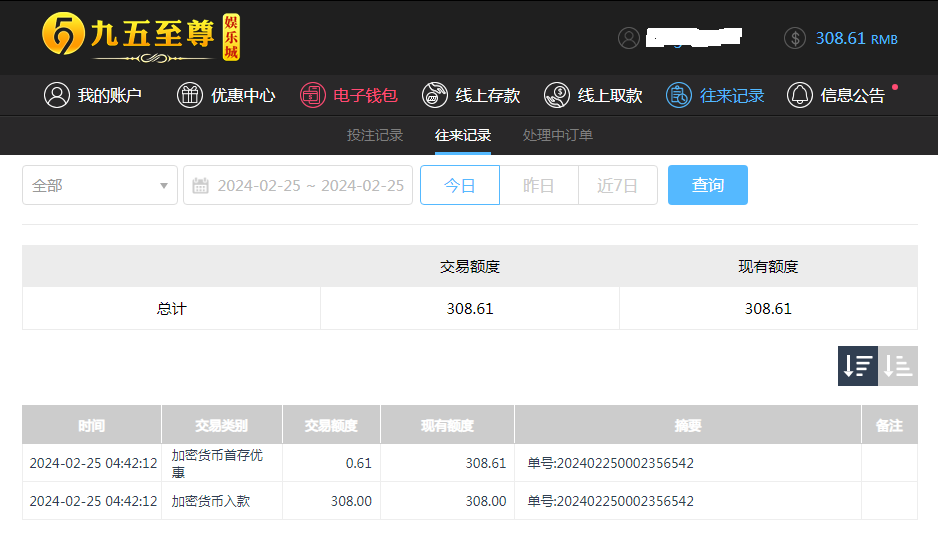Select the 昨日 date filter
938x537 pixels.
coord(539,185)
